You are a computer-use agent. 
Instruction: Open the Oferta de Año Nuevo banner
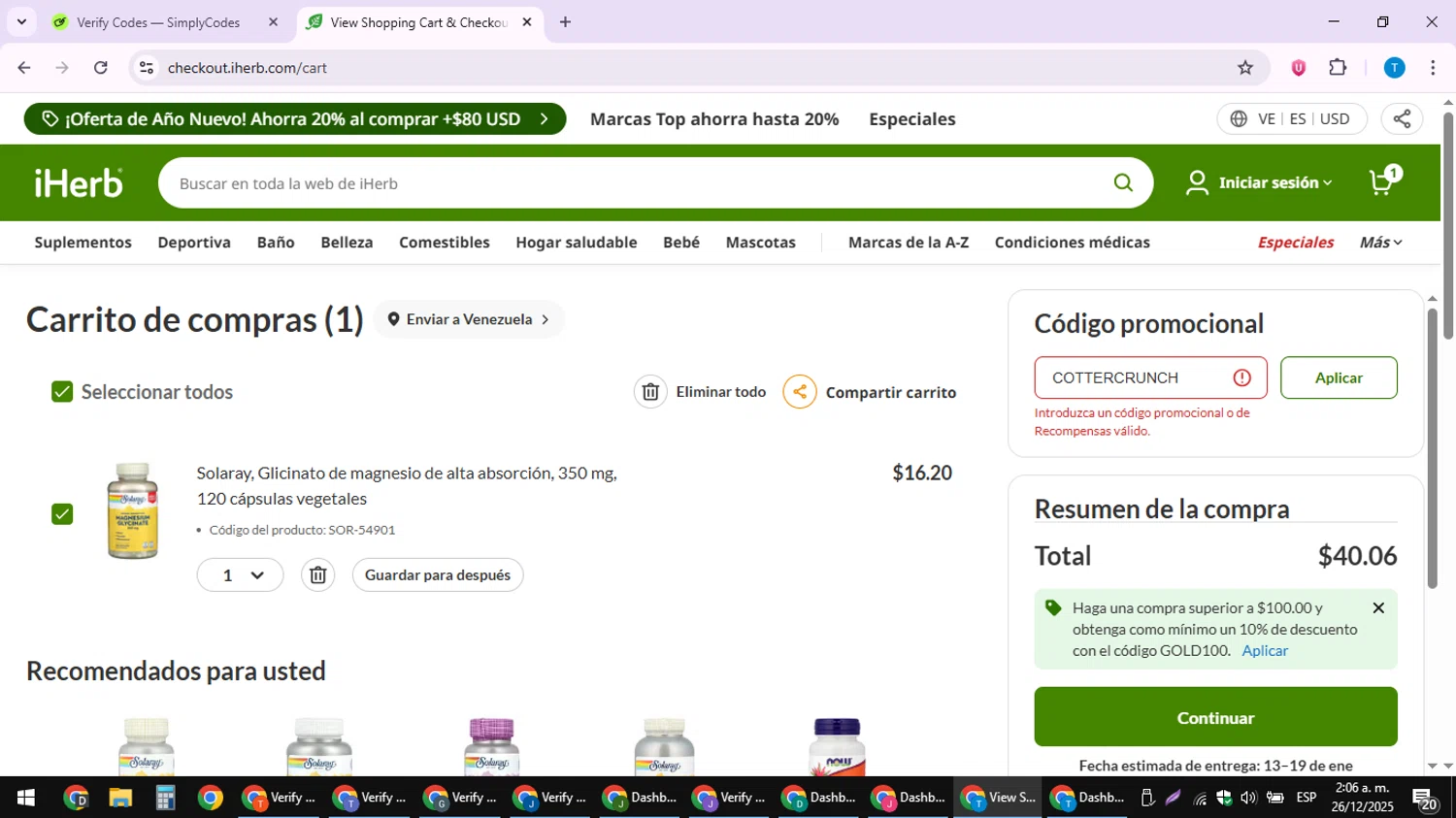point(295,118)
